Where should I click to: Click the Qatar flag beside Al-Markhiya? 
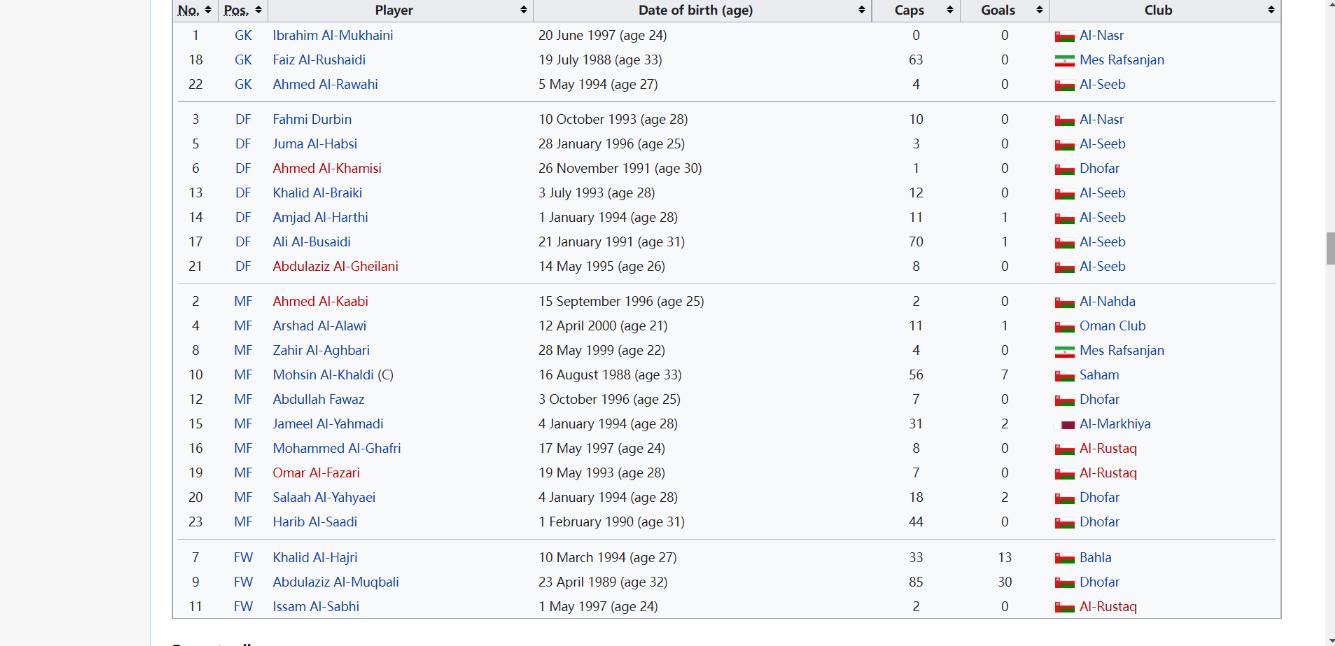pos(1067,425)
